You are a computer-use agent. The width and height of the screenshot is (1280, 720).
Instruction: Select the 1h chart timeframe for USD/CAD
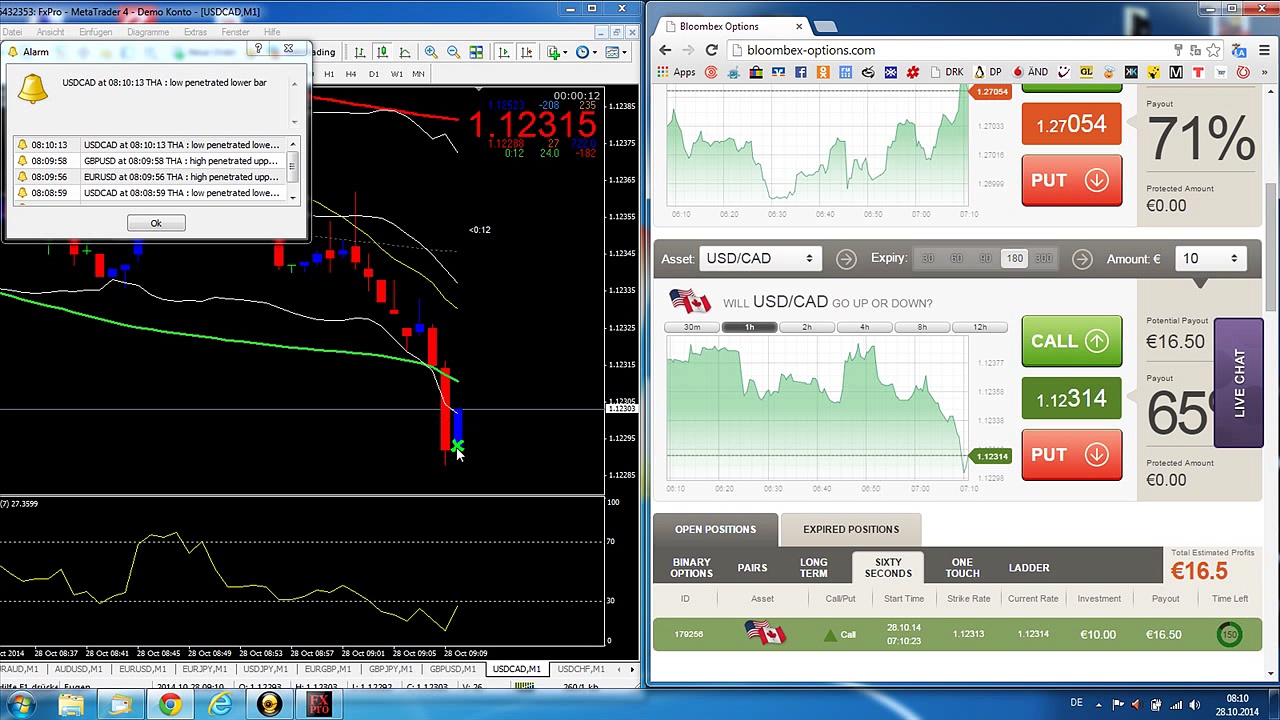749,327
